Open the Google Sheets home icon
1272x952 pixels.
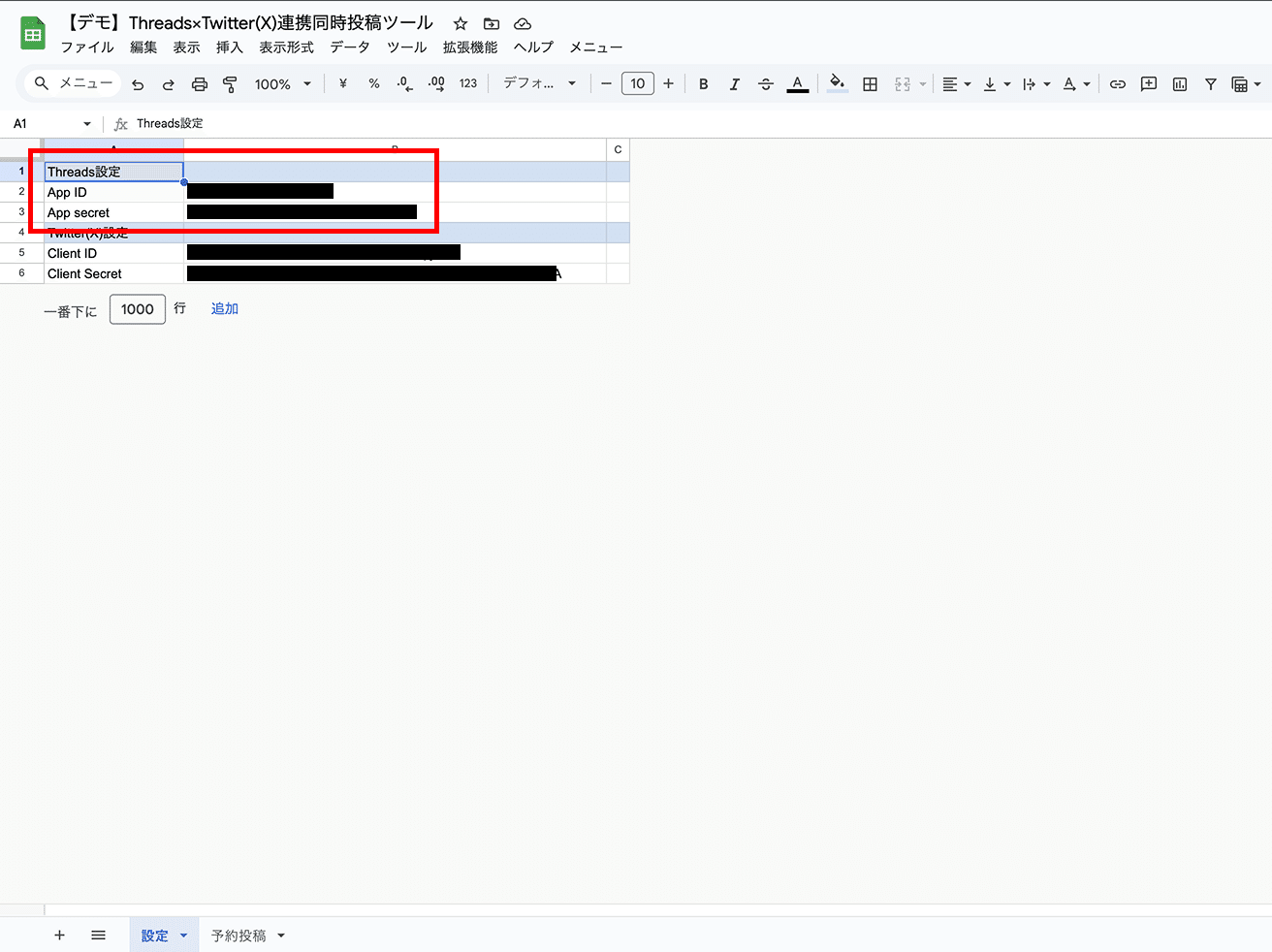(x=33, y=34)
